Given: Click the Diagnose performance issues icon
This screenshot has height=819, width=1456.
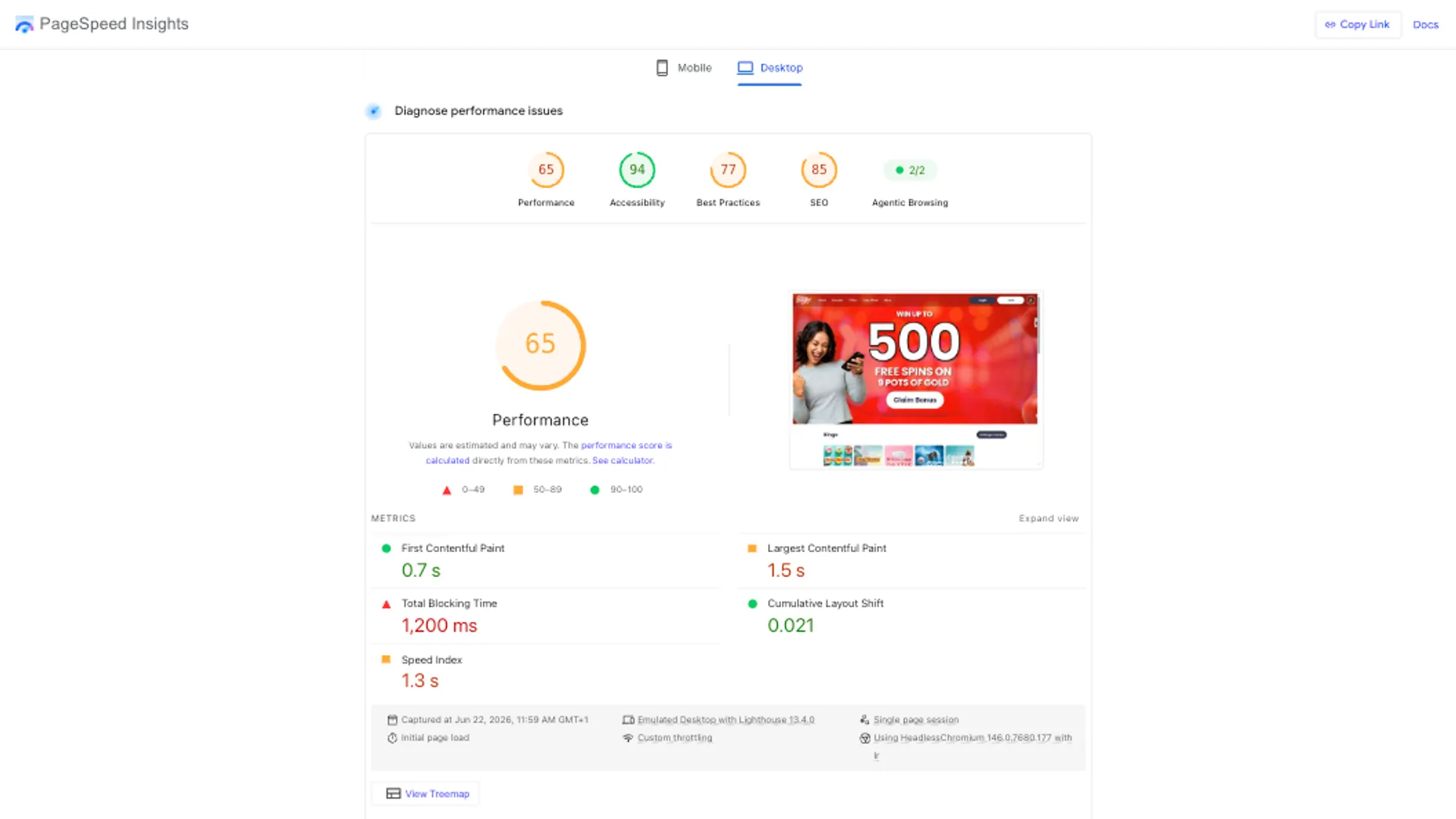Looking at the screenshot, I should tap(373, 111).
